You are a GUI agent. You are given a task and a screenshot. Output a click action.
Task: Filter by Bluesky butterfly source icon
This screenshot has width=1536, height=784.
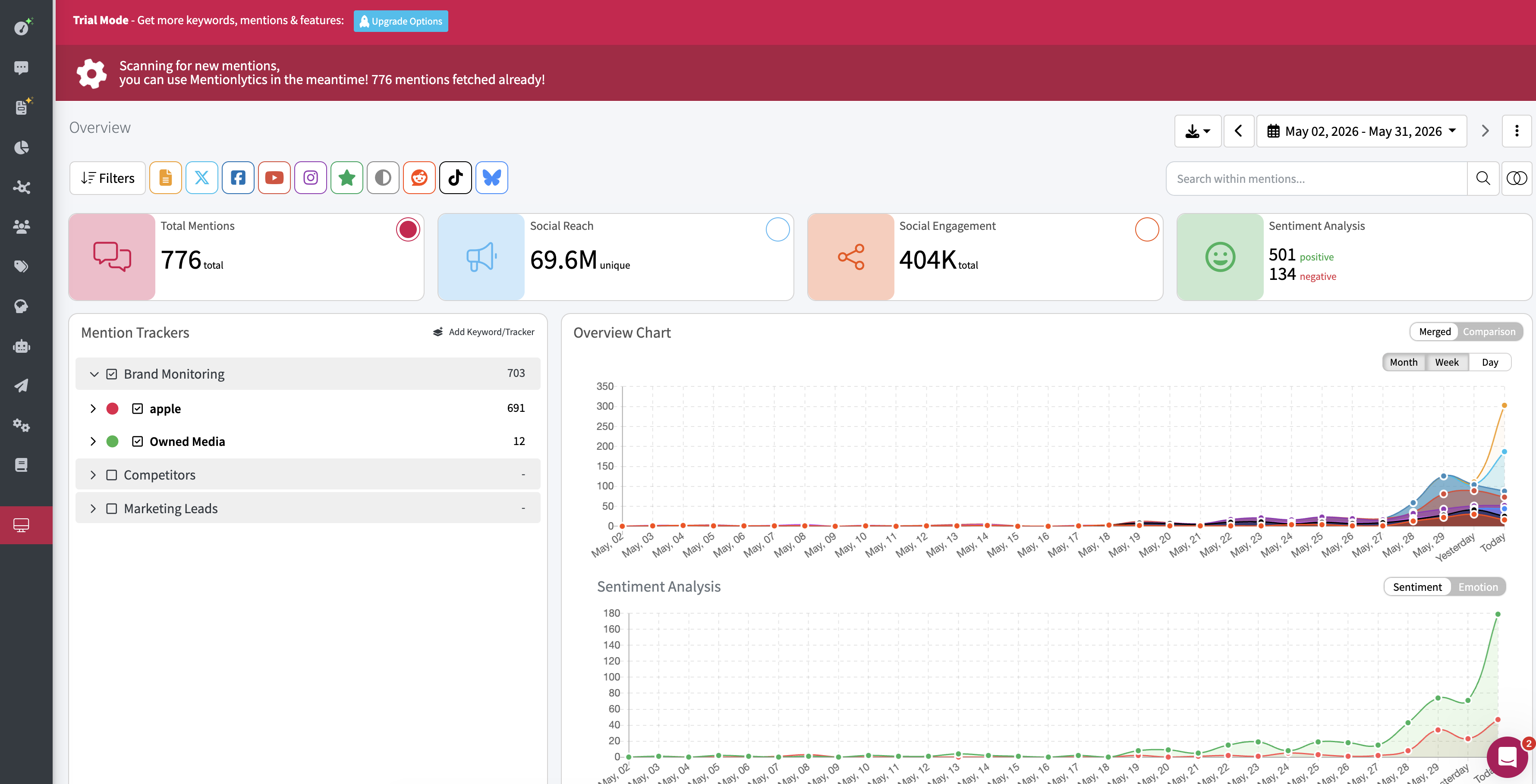click(x=492, y=178)
